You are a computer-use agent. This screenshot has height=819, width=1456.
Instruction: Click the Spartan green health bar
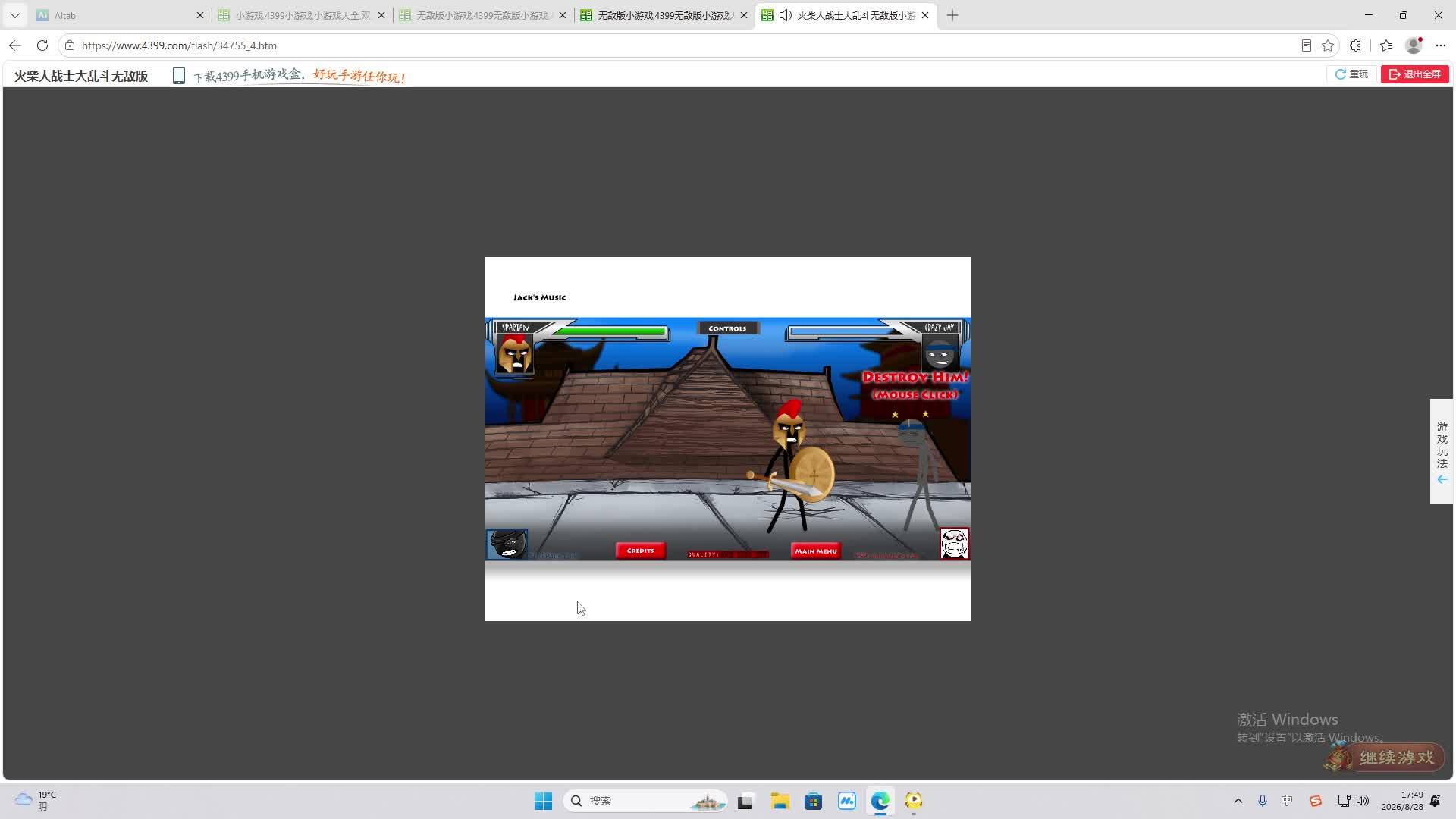(609, 331)
